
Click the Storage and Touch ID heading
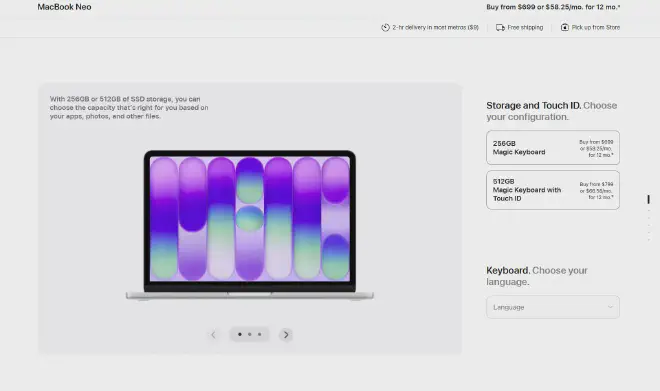click(x=552, y=111)
